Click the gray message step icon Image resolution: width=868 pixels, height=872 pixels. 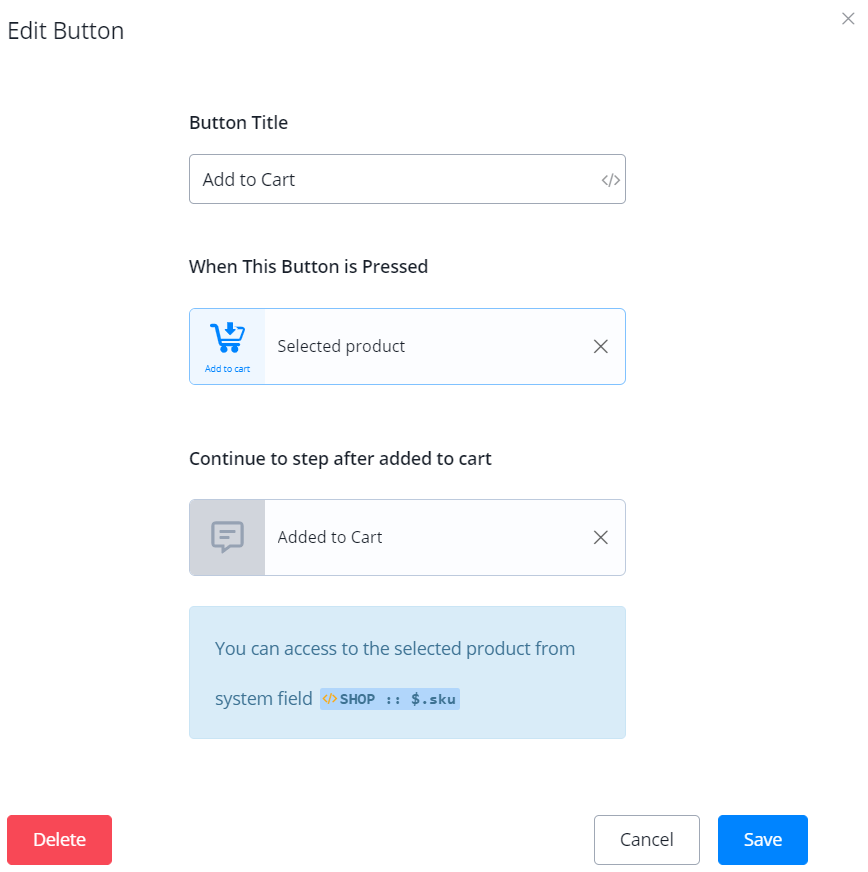[x=227, y=537]
